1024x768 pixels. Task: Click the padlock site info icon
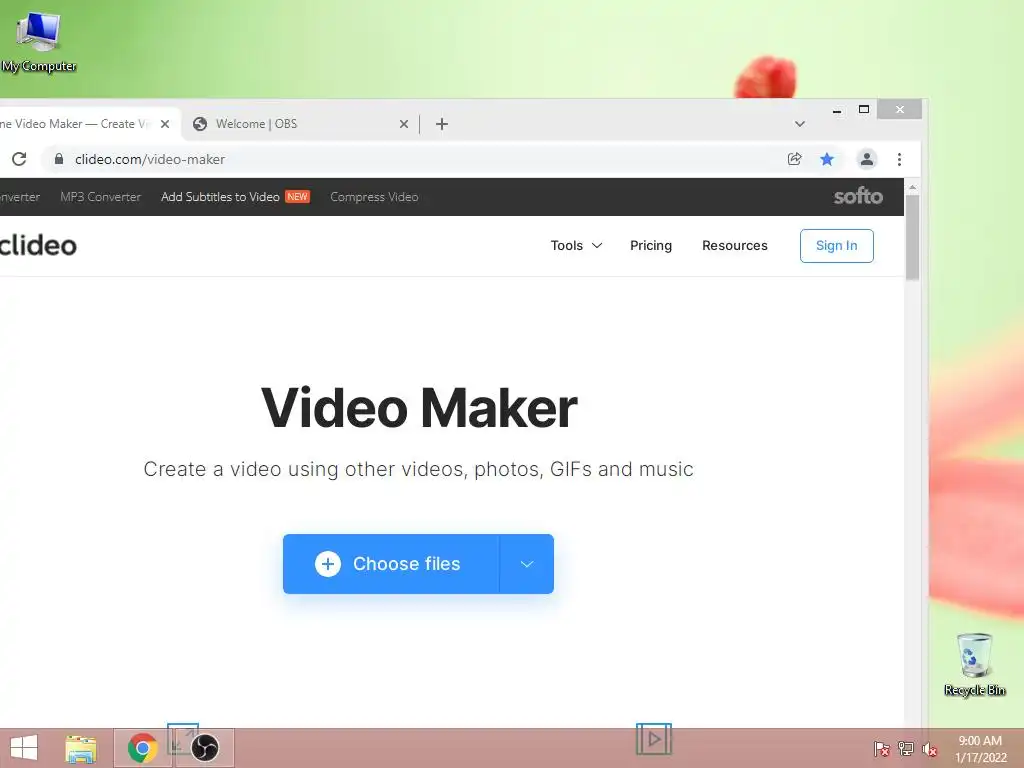coord(59,159)
